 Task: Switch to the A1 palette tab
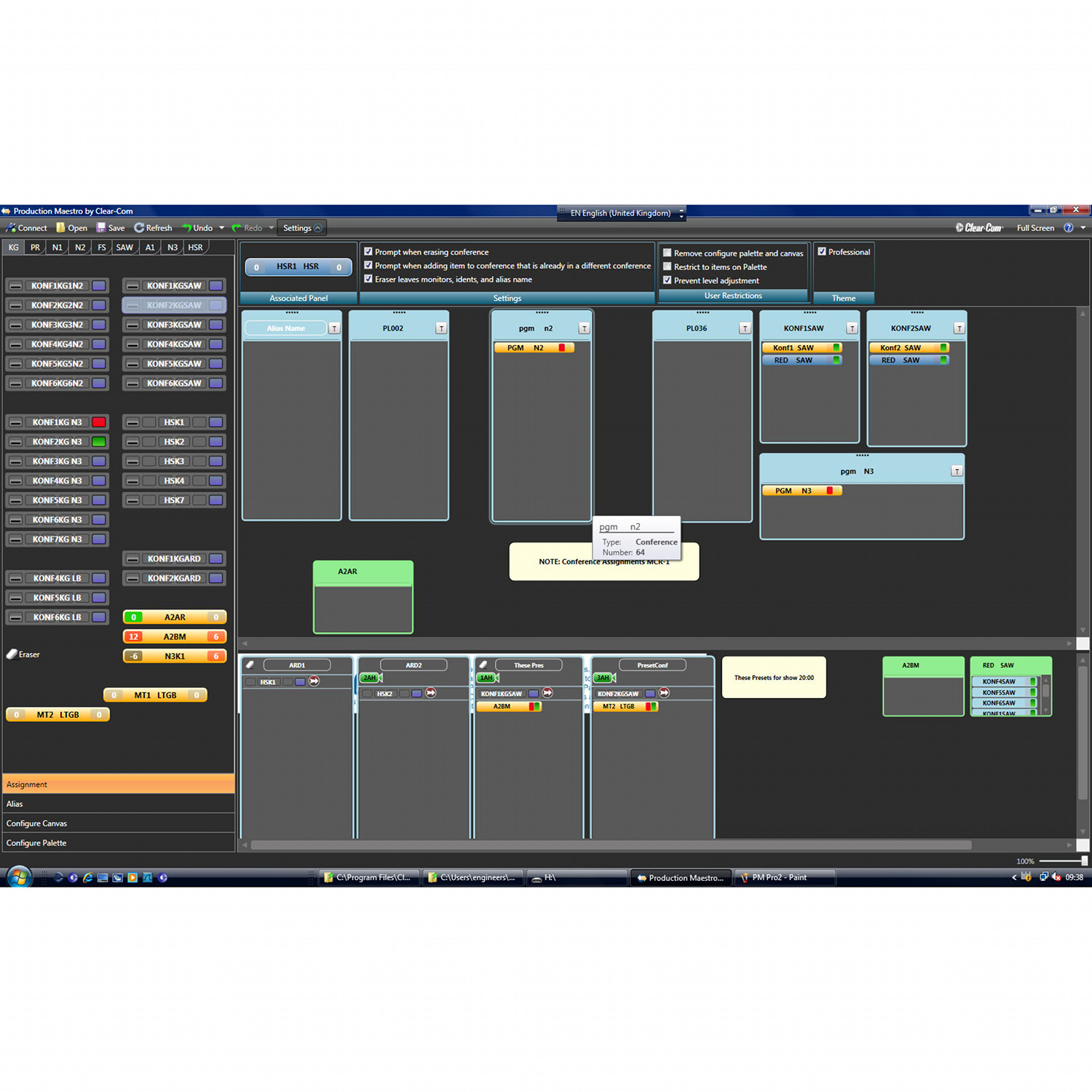pyautogui.click(x=150, y=248)
